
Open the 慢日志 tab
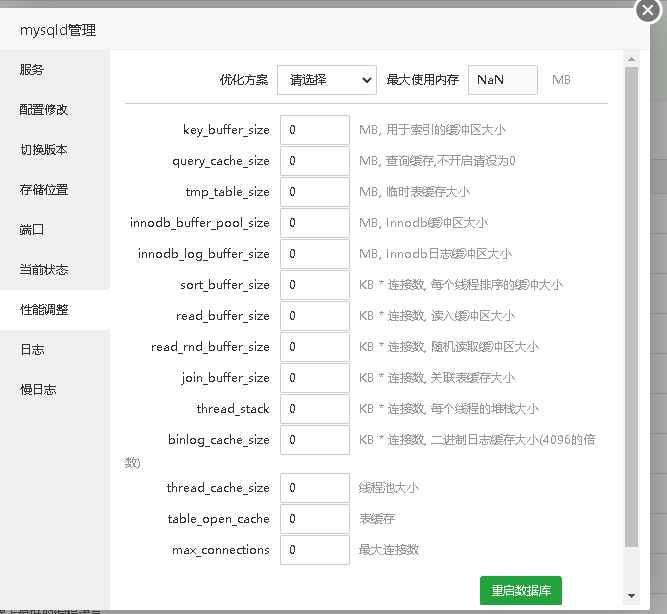pyautogui.click(x=55, y=389)
